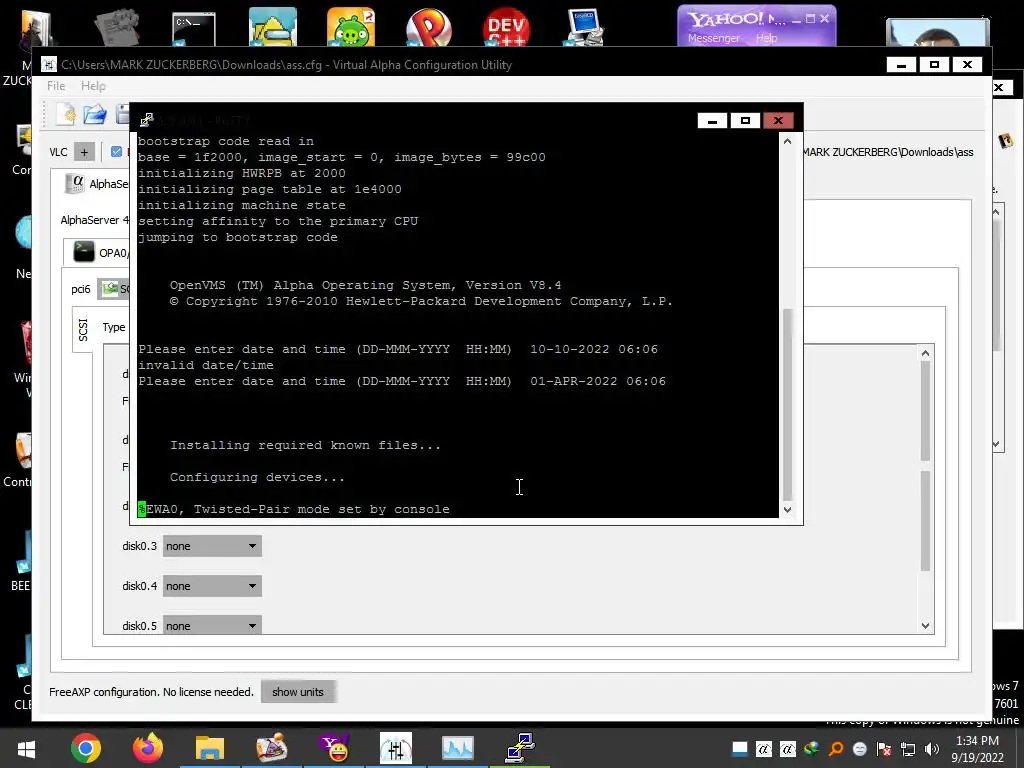Click the volume speaker tray icon

coord(932,749)
